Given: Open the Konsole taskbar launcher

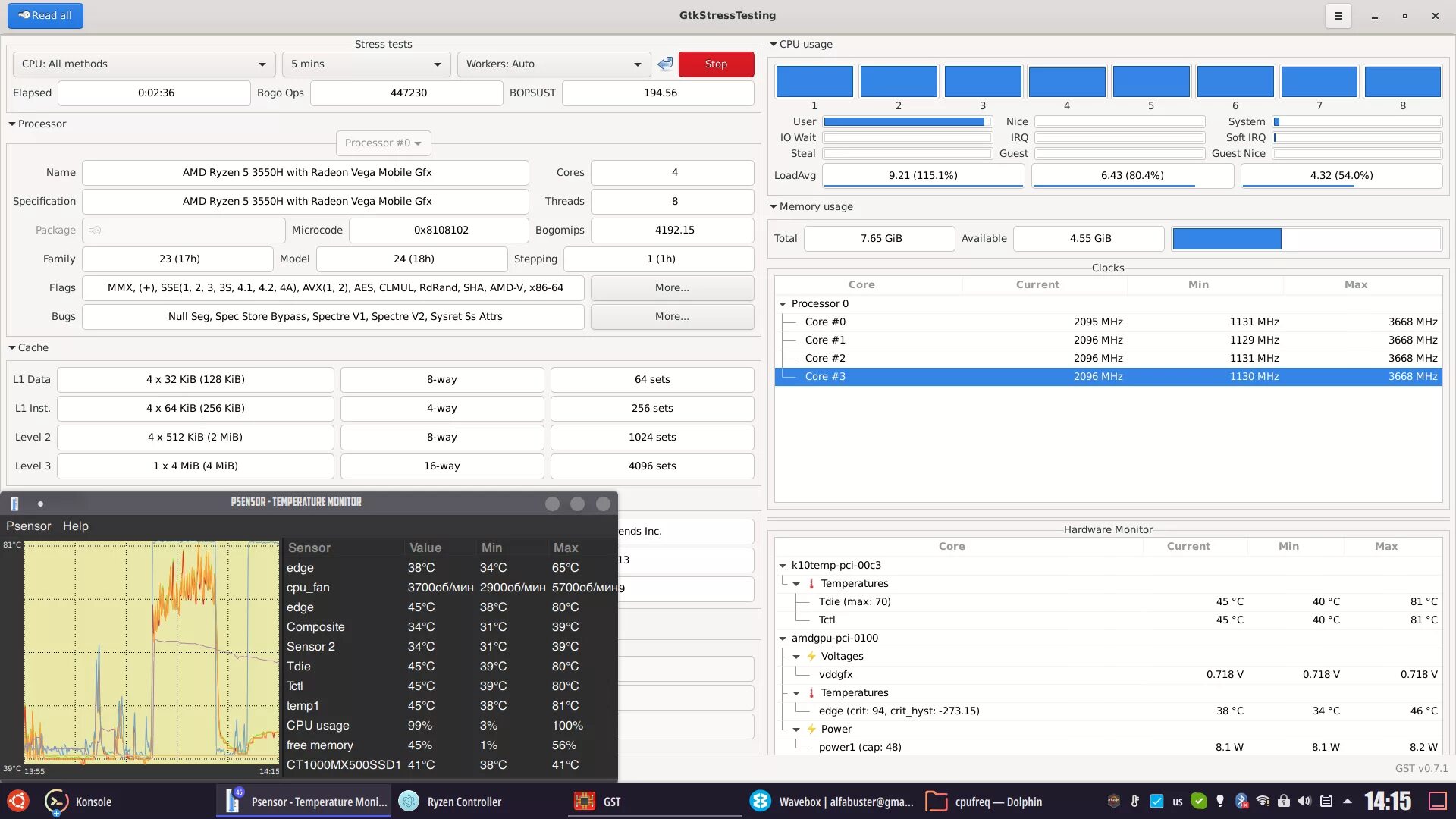Looking at the screenshot, I should coord(79,802).
